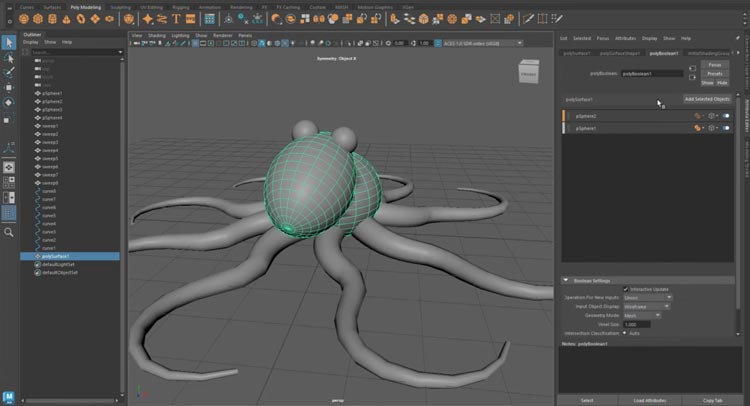Image resolution: width=750 pixels, height=406 pixels.
Task: Open the Poly Modeling shelf tab
Action: pyautogui.click(x=86, y=7)
